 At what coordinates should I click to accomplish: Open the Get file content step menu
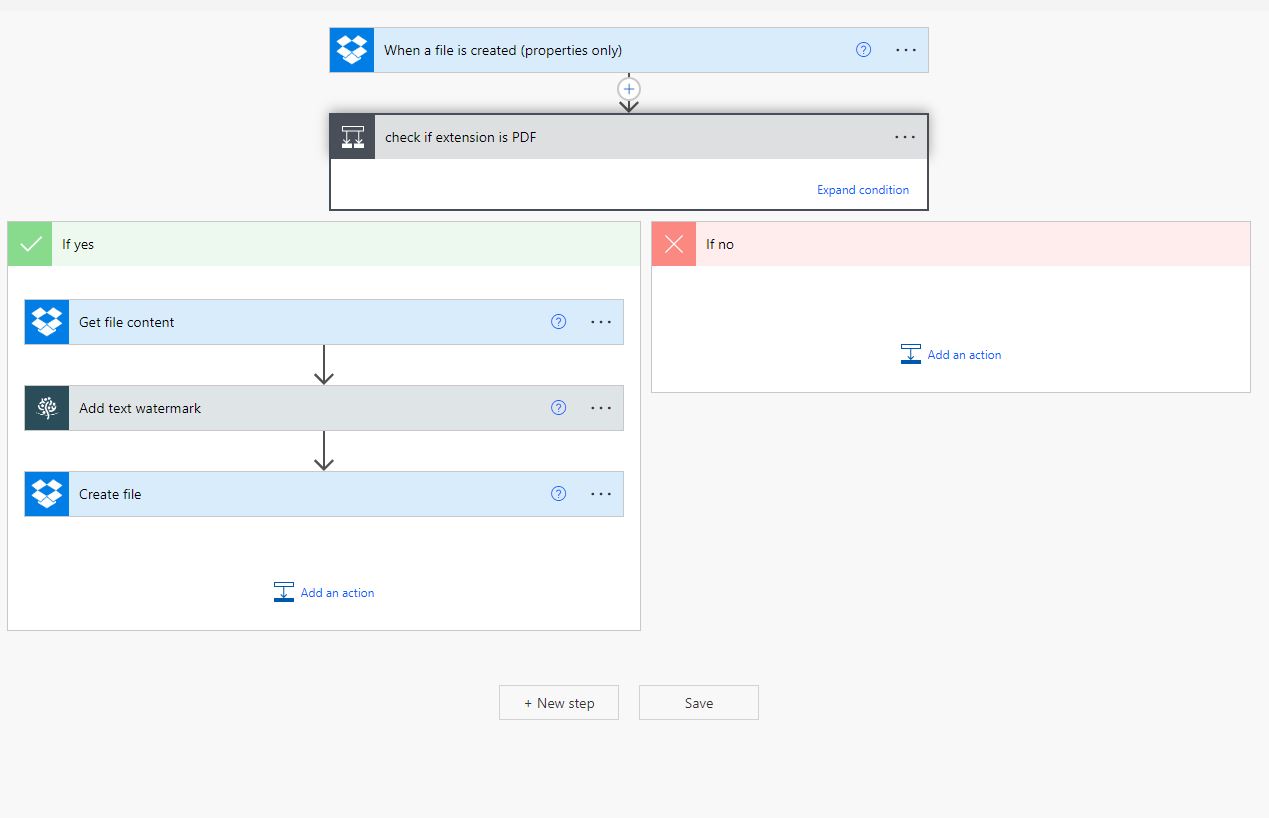point(601,321)
